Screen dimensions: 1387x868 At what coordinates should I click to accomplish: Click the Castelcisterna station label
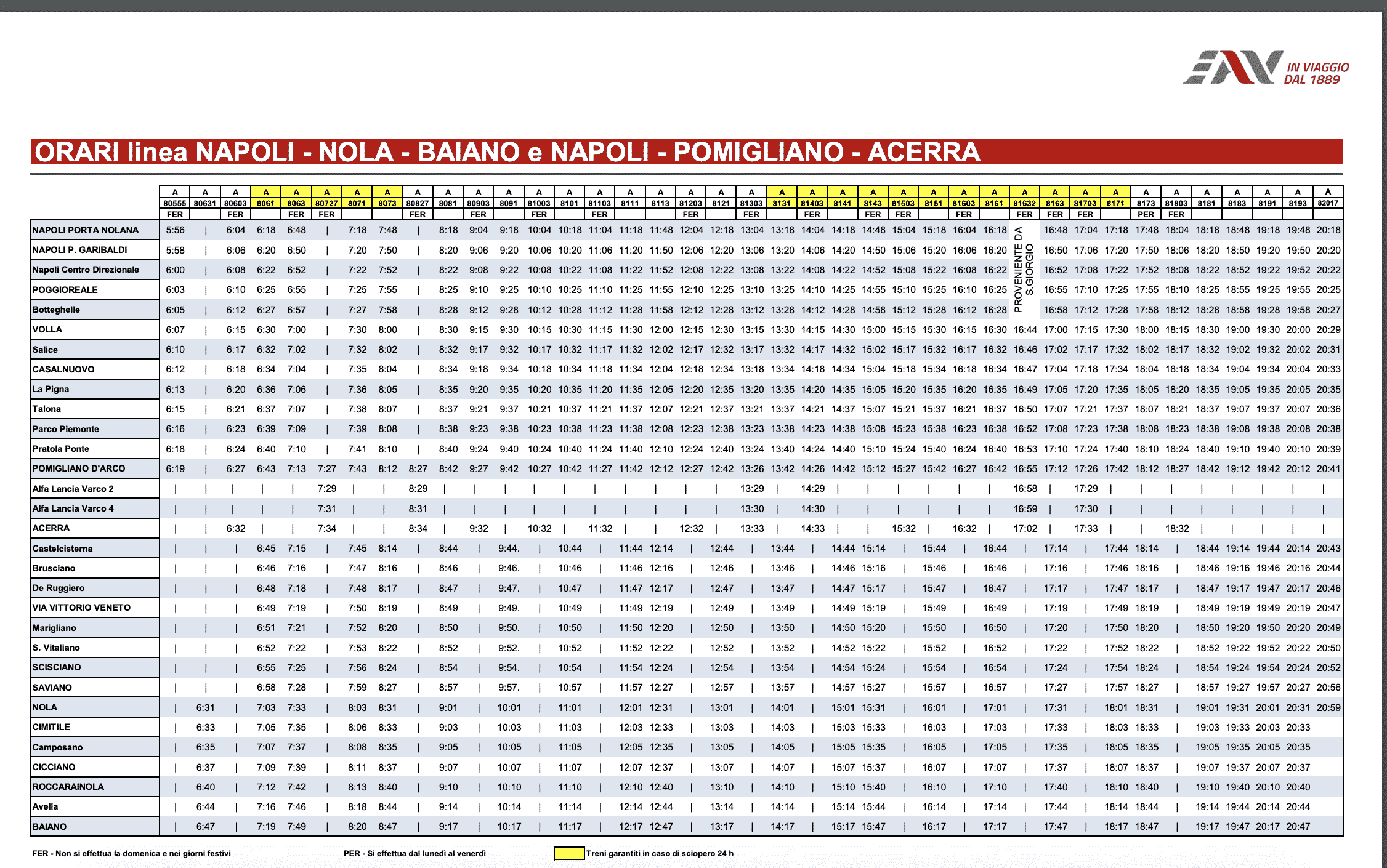63,549
